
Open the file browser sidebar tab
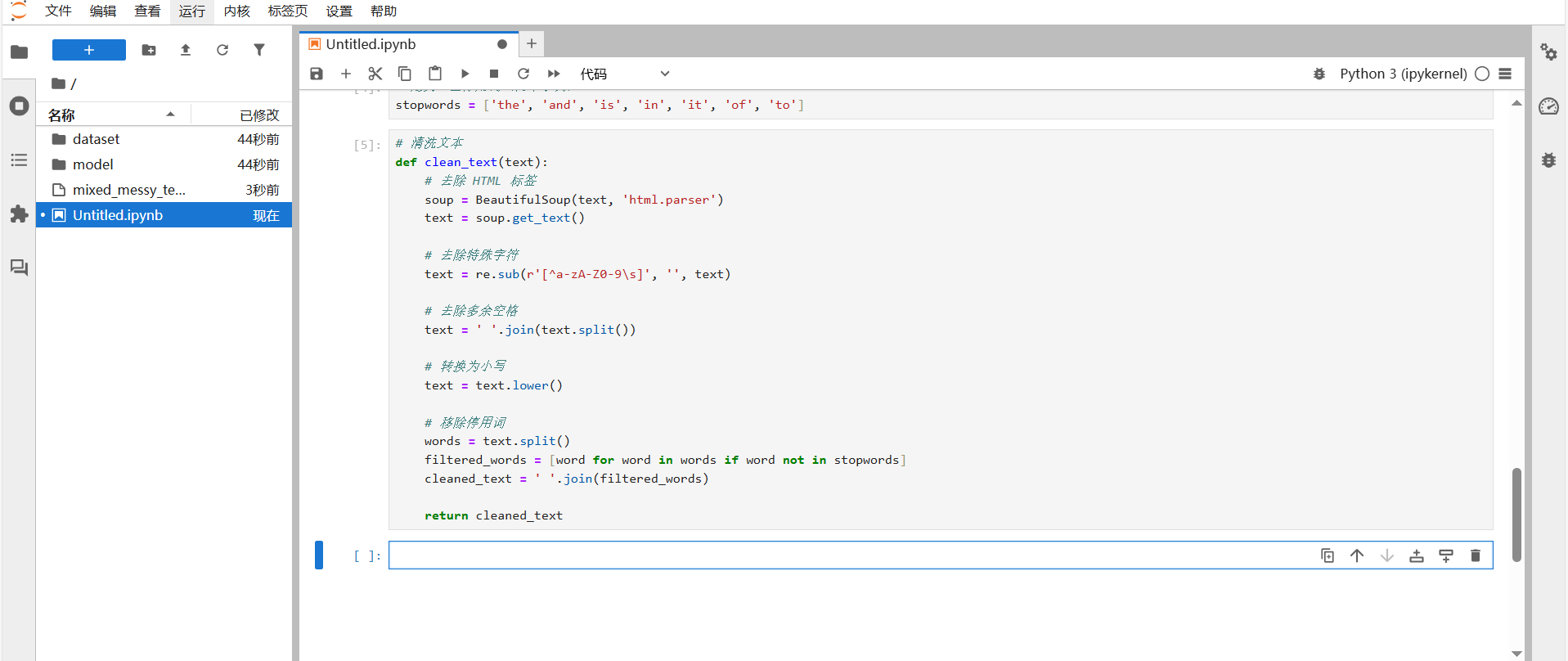(x=19, y=52)
